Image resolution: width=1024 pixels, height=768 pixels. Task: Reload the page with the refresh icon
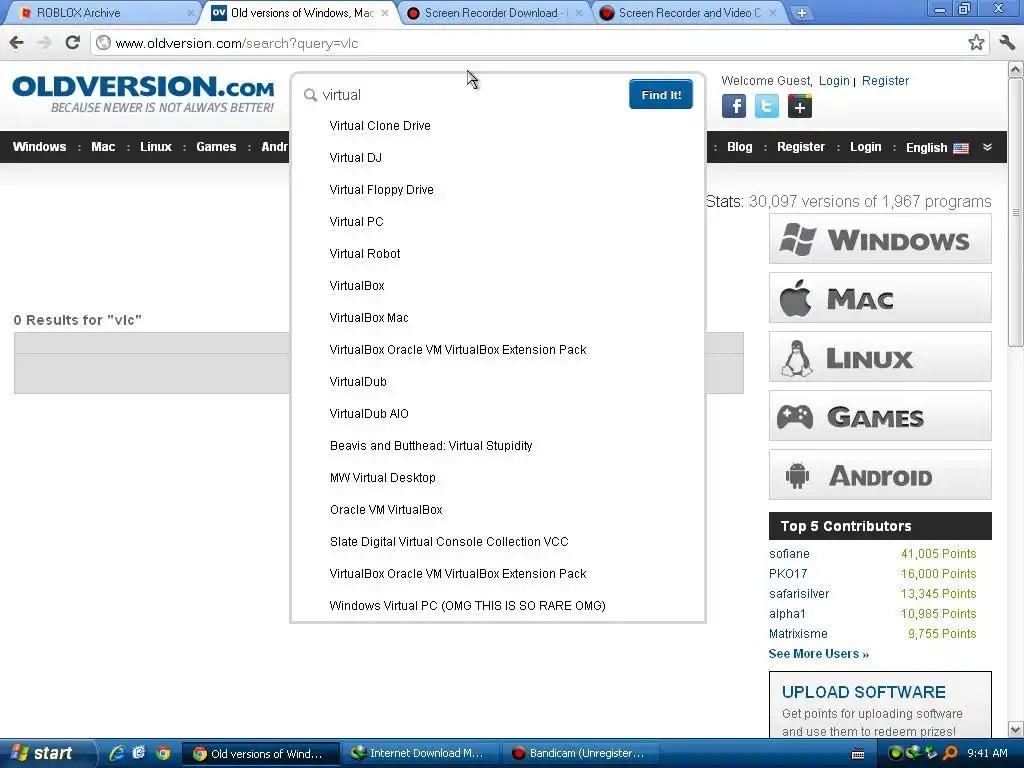point(72,43)
